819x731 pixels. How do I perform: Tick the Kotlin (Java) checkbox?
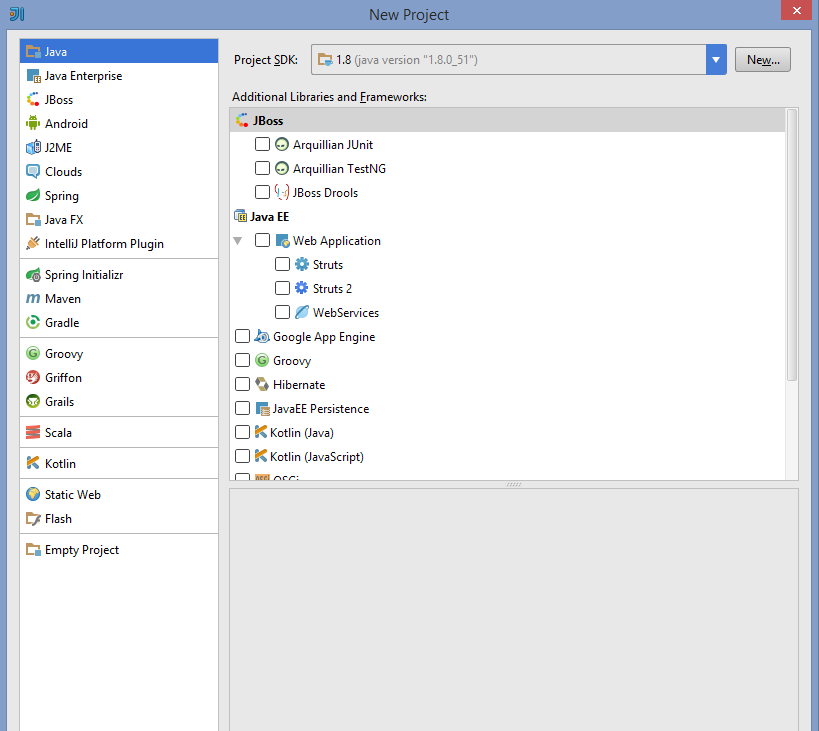coord(242,432)
